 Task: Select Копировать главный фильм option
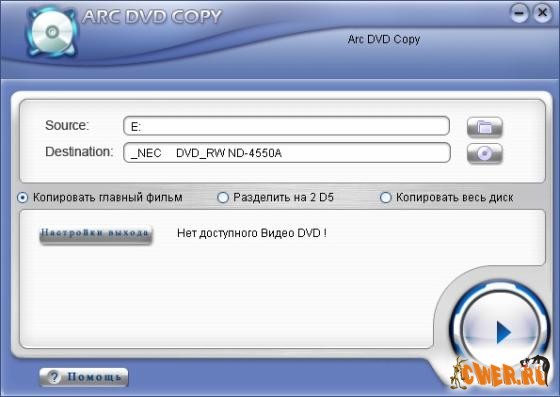point(100,197)
